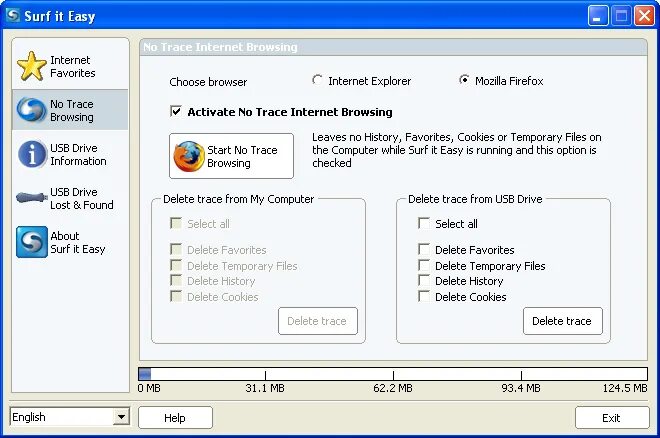Click Select all checkbox under My Computer

176,223
